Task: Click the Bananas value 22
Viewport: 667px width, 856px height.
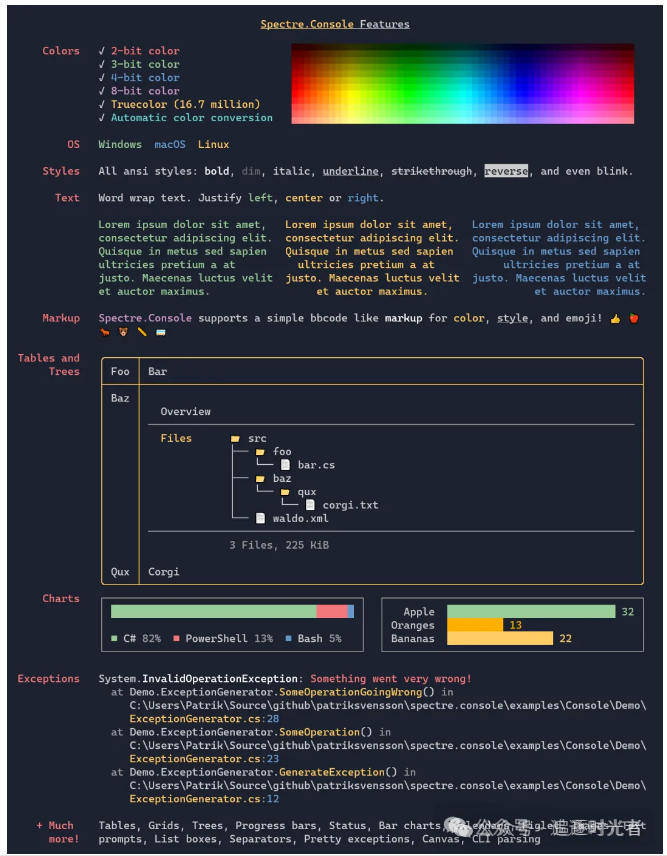Action: pyautogui.click(x=565, y=638)
